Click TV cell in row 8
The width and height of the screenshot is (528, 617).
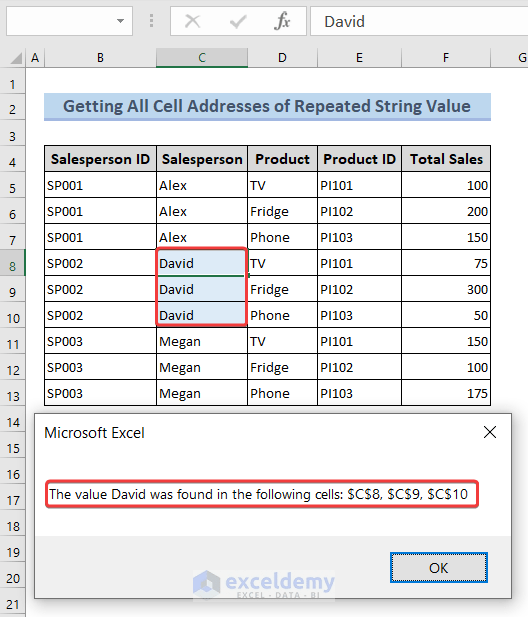pos(282,263)
